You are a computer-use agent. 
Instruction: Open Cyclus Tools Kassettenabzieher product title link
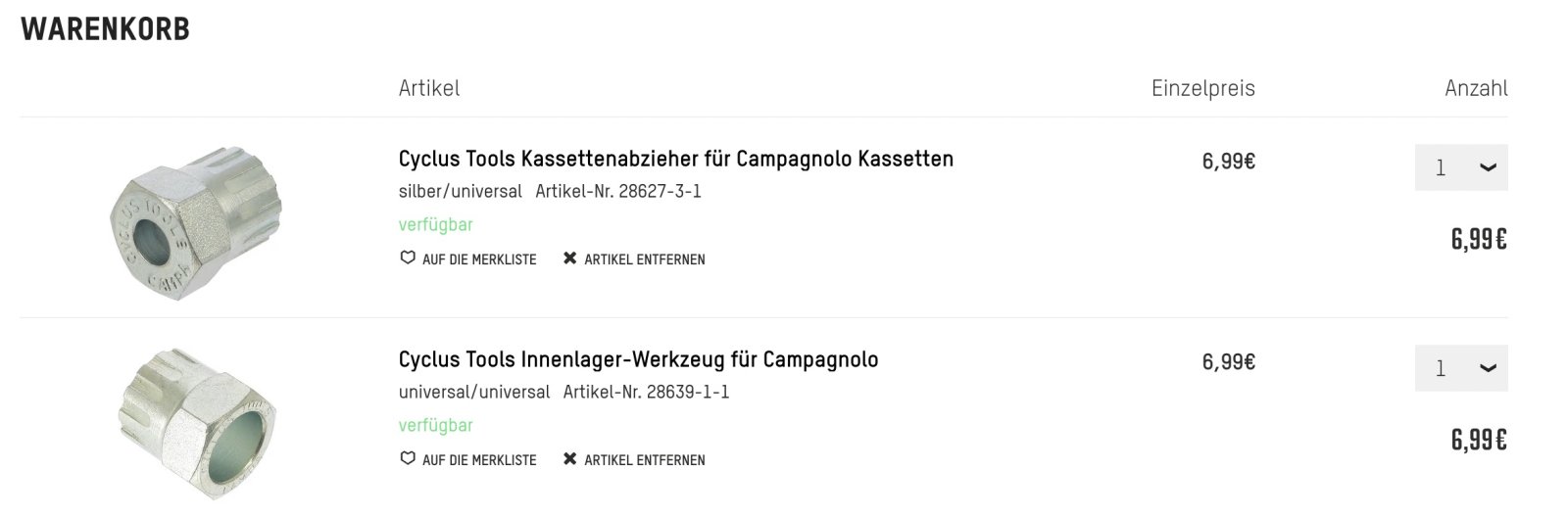click(x=675, y=159)
